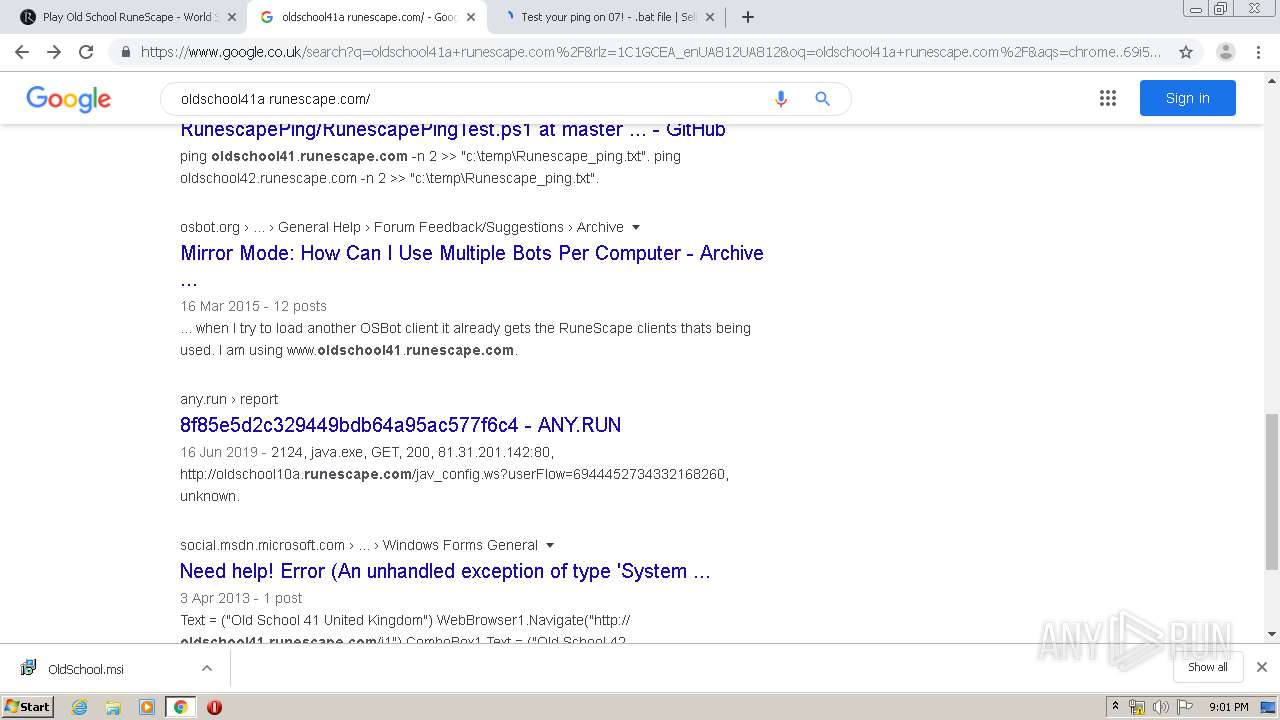This screenshot has width=1280, height=720.
Task: Open the Chrome profile avatar menu
Action: pyautogui.click(x=1226, y=52)
